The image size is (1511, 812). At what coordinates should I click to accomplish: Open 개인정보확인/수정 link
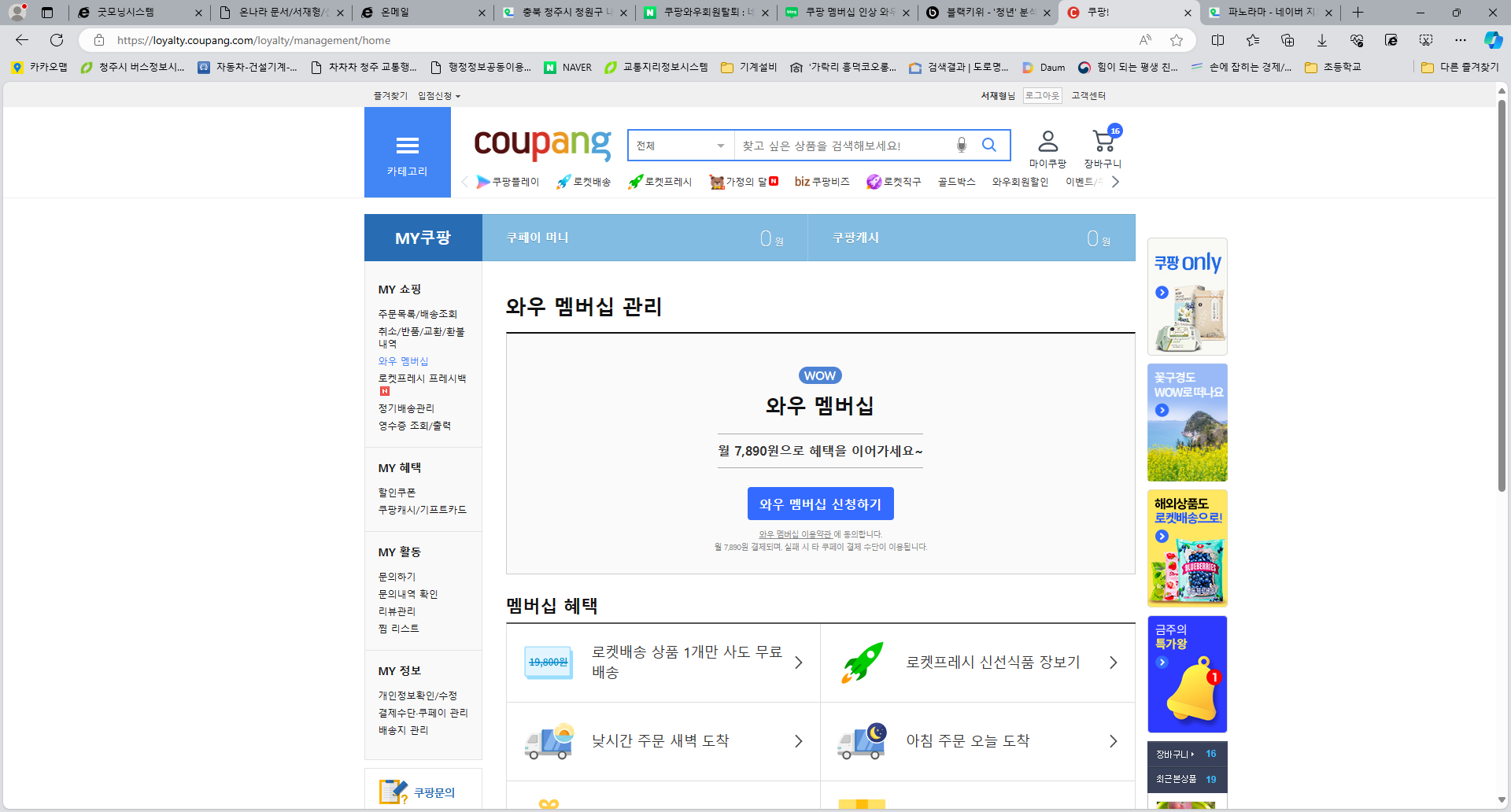coord(417,696)
